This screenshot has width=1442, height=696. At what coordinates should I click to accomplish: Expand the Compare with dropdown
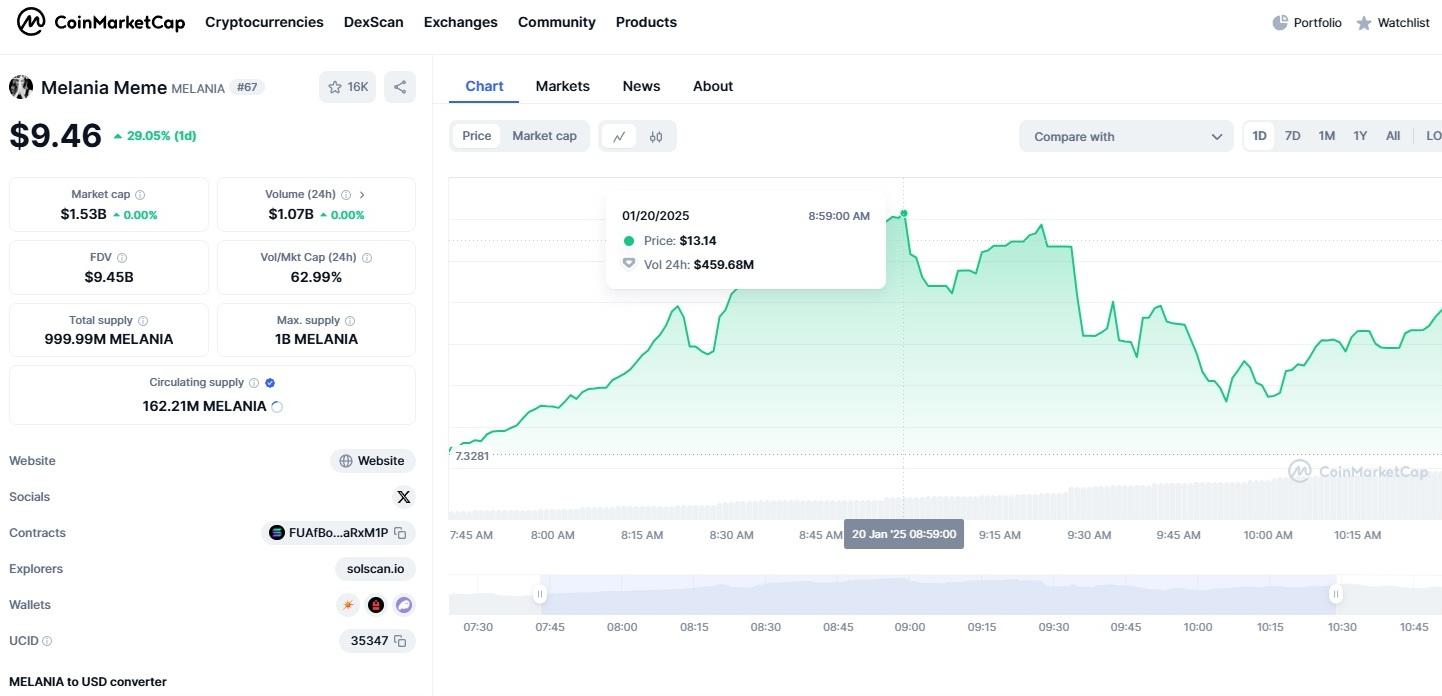pyautogui.click(x=1127, y=137)
